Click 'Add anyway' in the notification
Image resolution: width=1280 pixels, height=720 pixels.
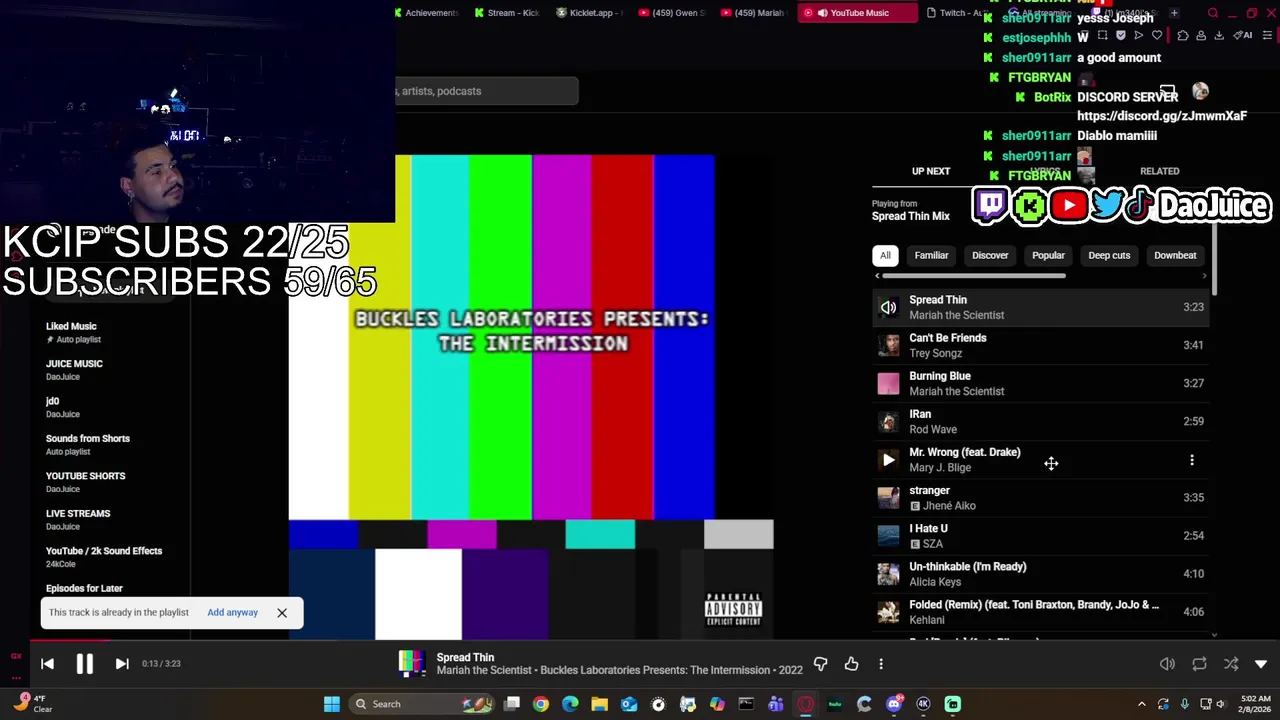[x=232, y=612]
